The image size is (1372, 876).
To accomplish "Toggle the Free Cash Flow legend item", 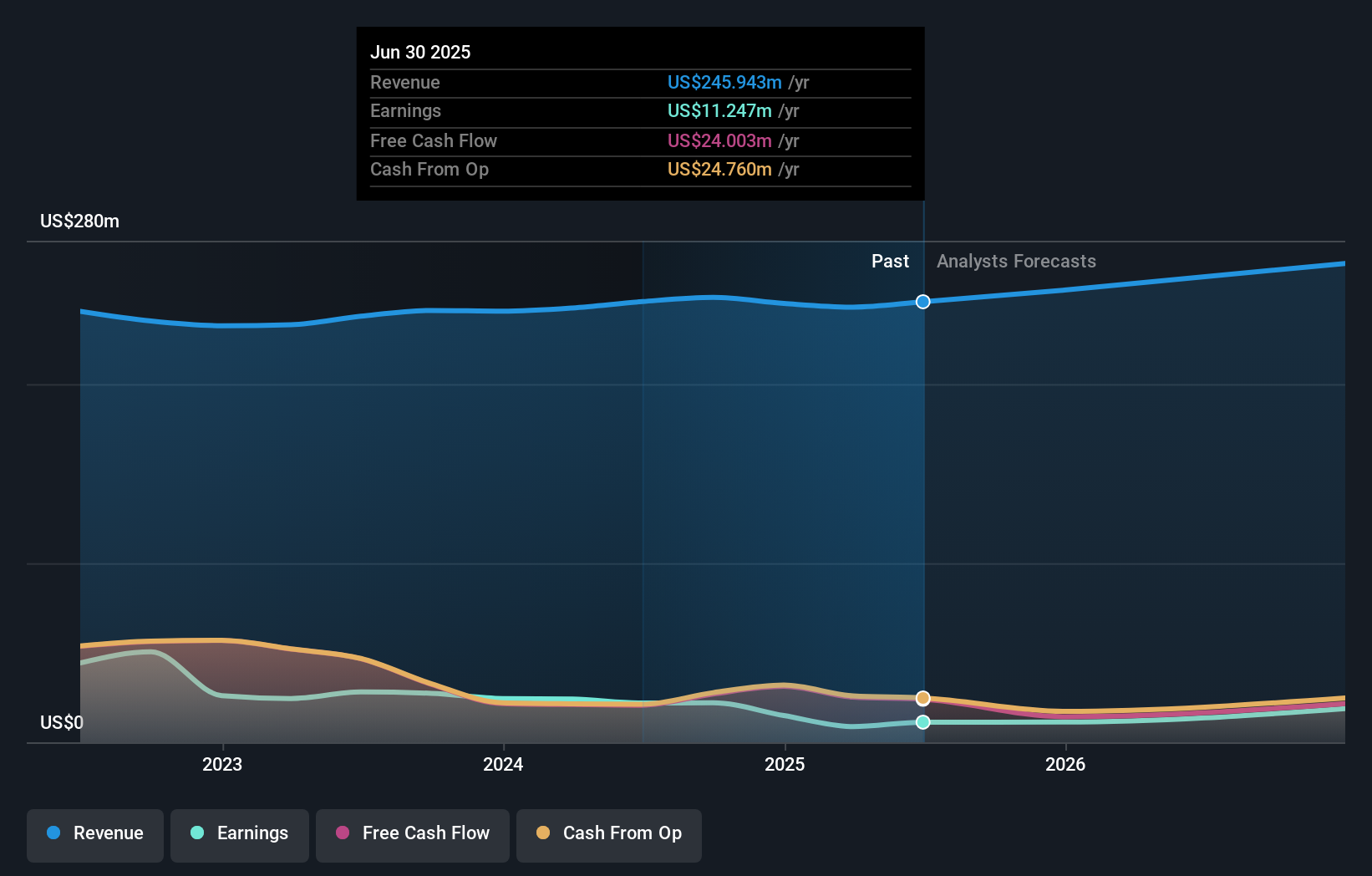I will 412,834.
